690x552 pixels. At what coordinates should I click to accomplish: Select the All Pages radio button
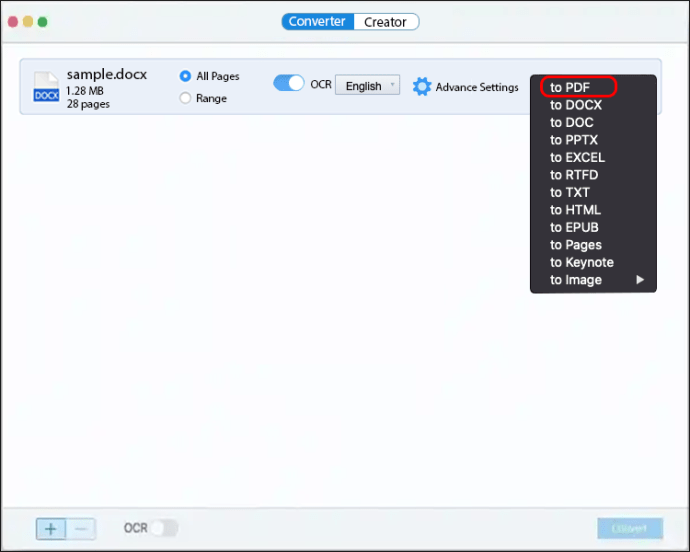(x=185, y=76)
